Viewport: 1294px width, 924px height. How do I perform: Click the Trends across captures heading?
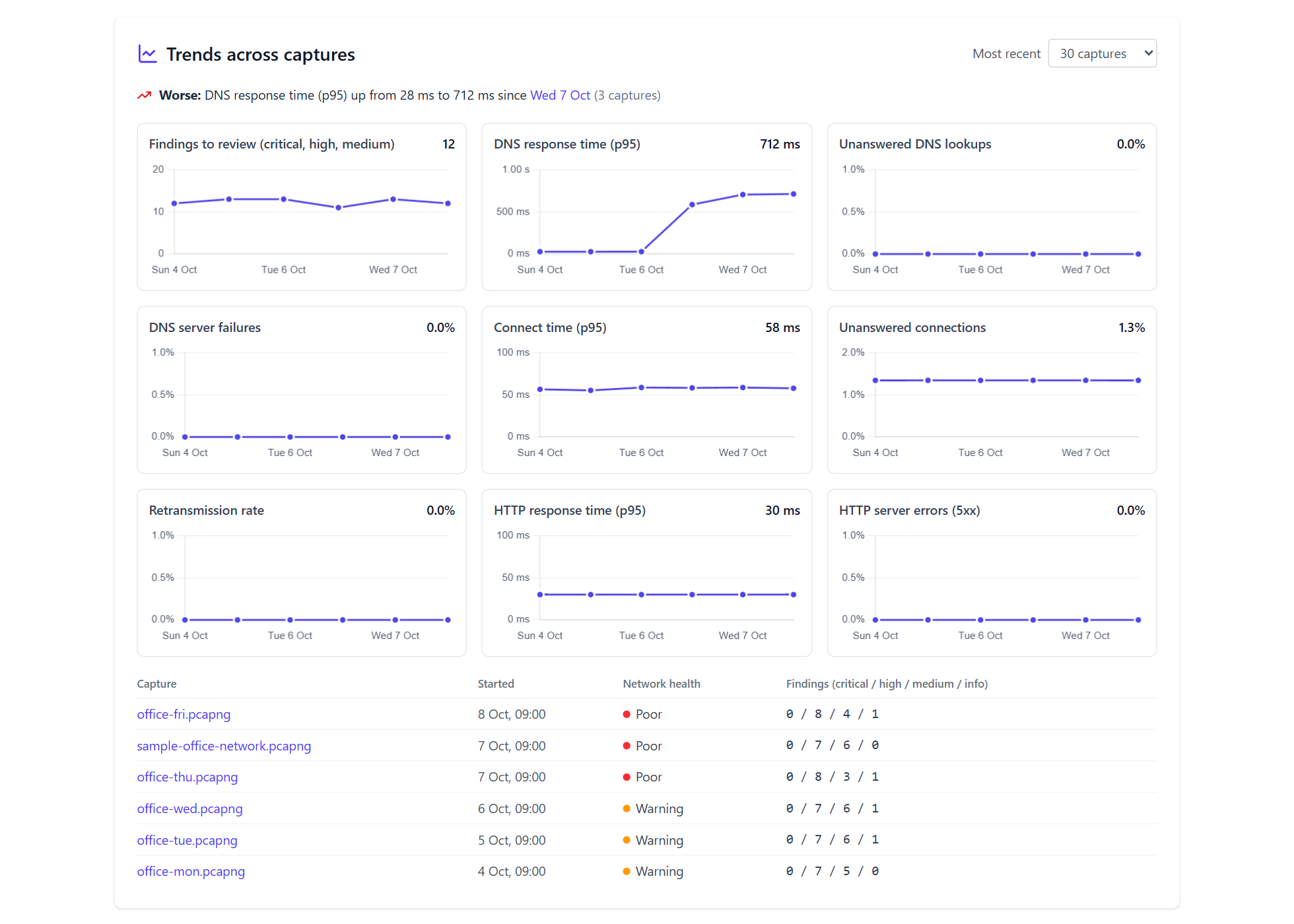(x=261, y=54)
